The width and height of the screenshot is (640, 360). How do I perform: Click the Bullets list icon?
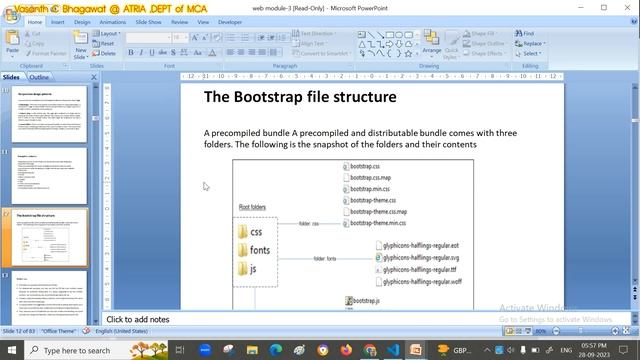click(232, 38)
